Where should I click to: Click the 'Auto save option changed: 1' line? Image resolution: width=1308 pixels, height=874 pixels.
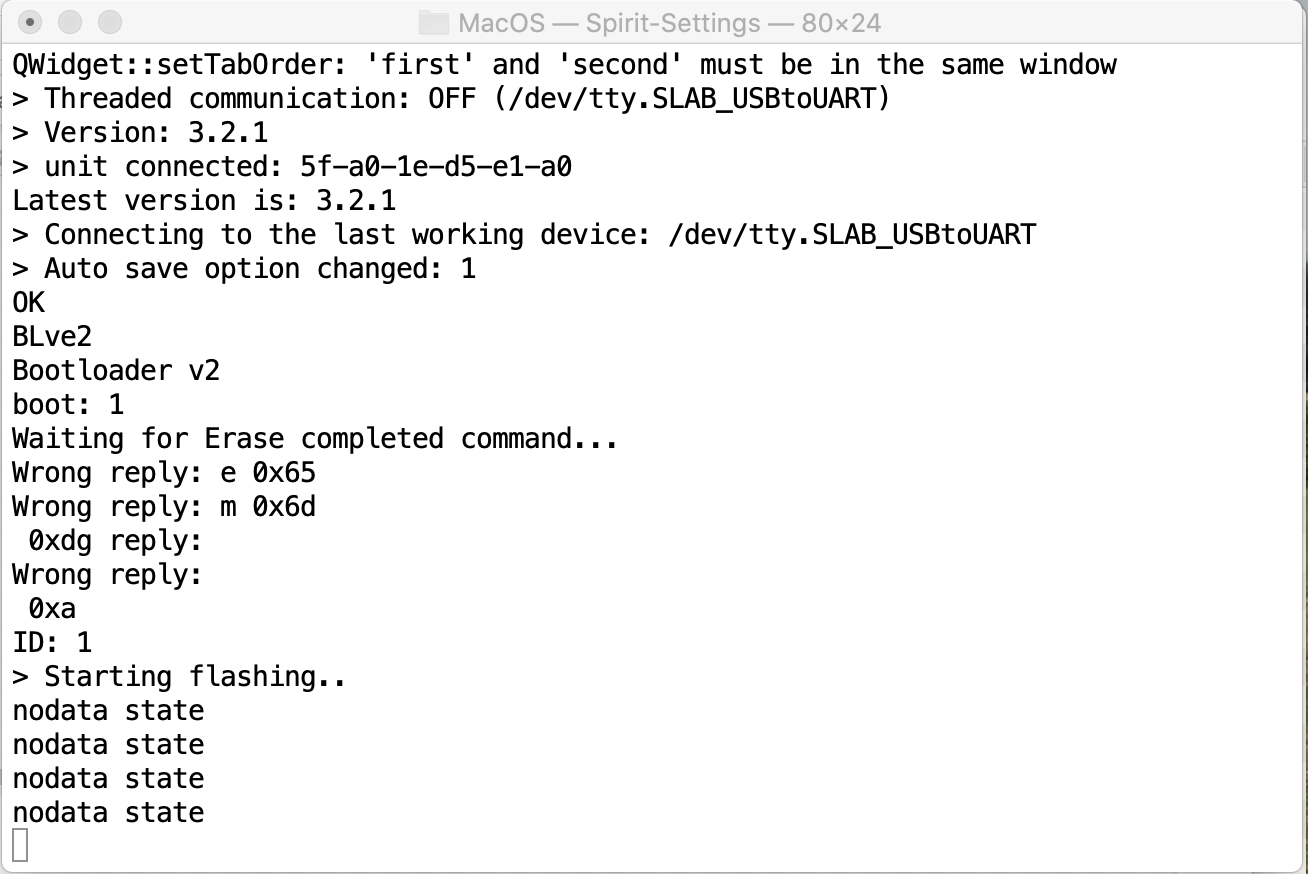244,269
